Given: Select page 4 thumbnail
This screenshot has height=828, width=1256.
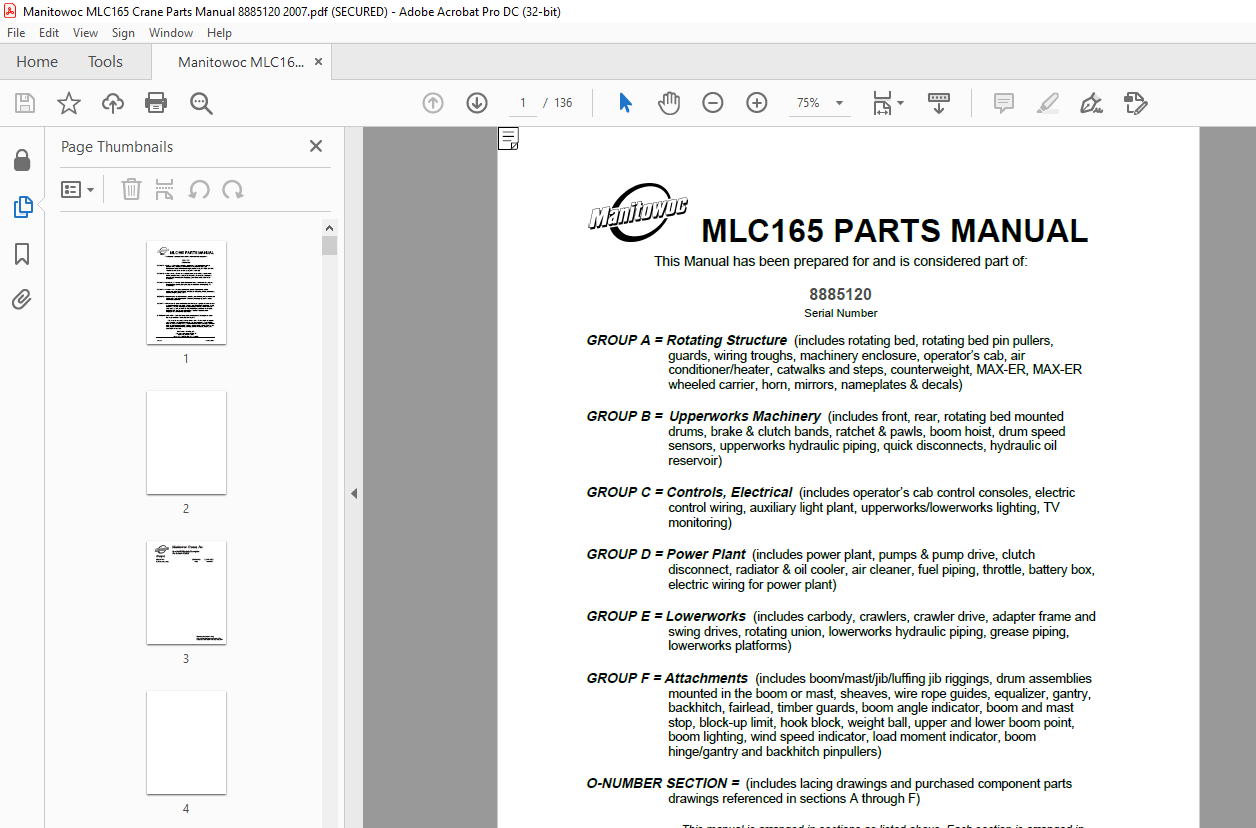Looking at the screenshot, I should (186, 743).
